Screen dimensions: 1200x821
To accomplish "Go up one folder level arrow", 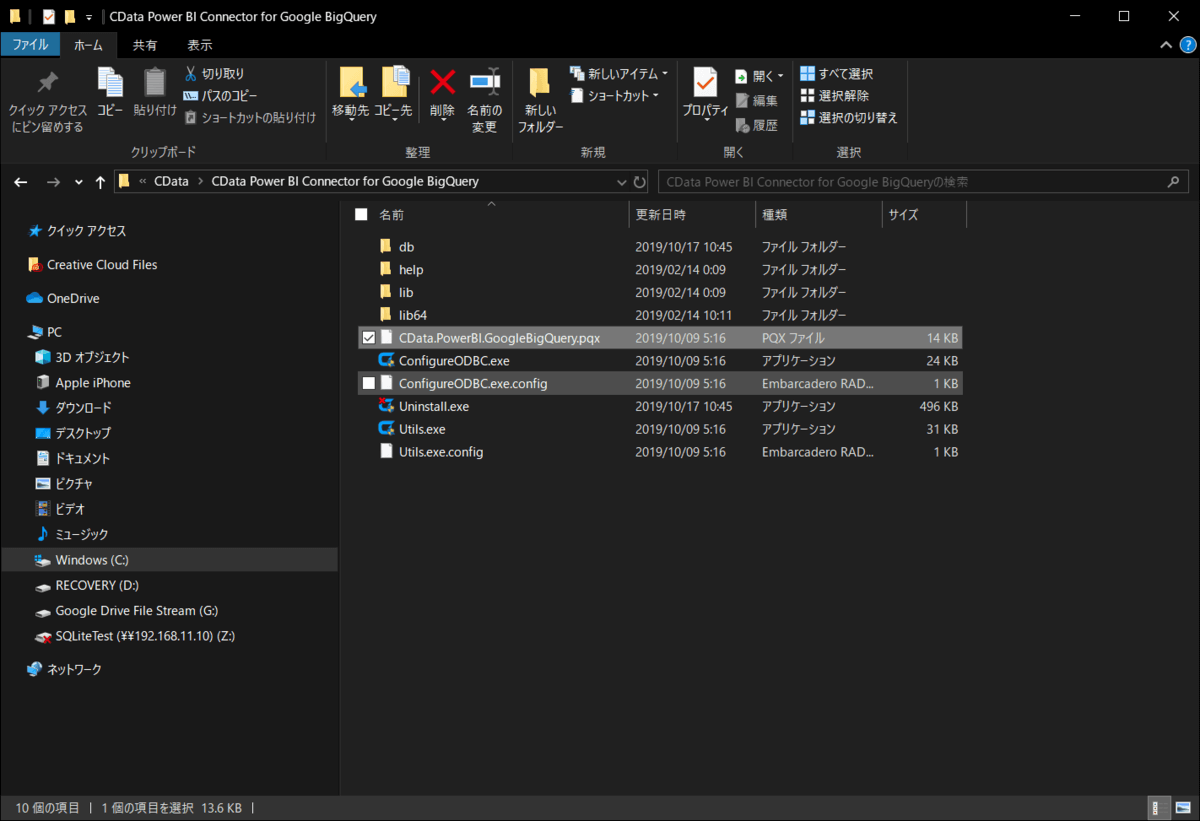I will (x=100, y=182).
